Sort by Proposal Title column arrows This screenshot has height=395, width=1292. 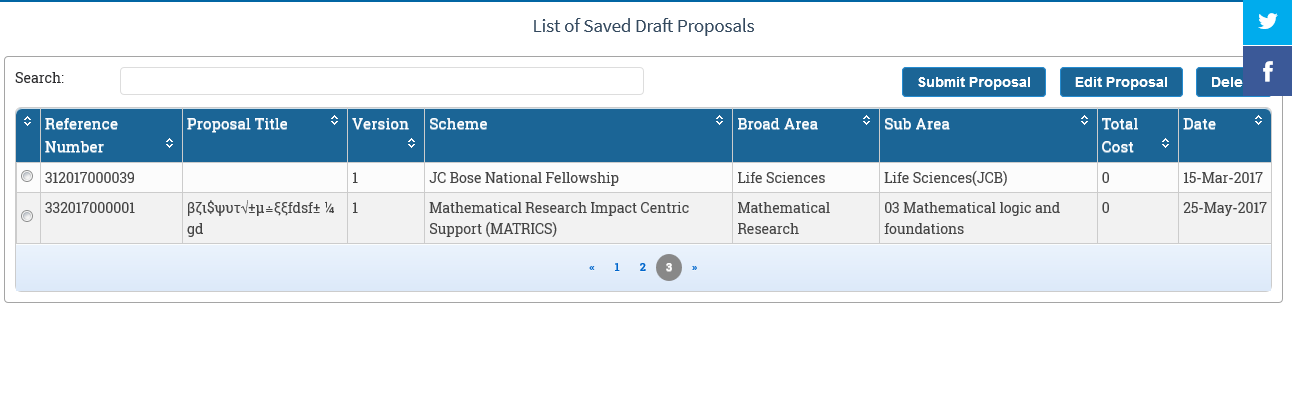tap(334, 120)
